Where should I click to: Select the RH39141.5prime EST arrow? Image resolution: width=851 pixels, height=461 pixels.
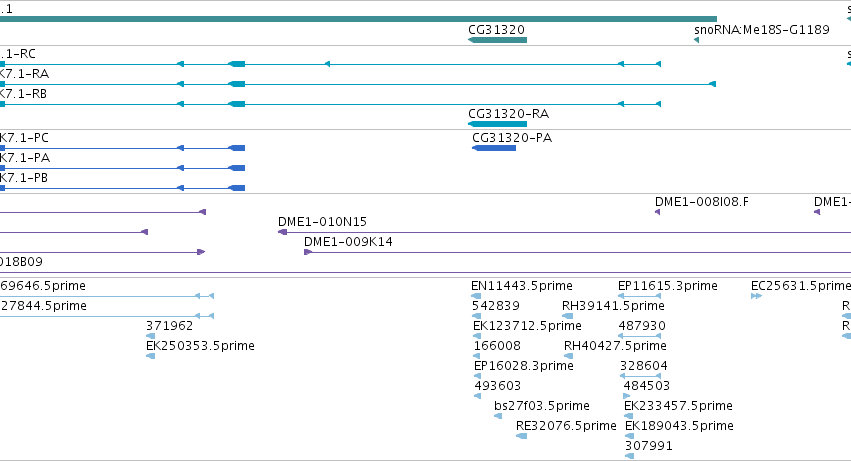[568, 316]
